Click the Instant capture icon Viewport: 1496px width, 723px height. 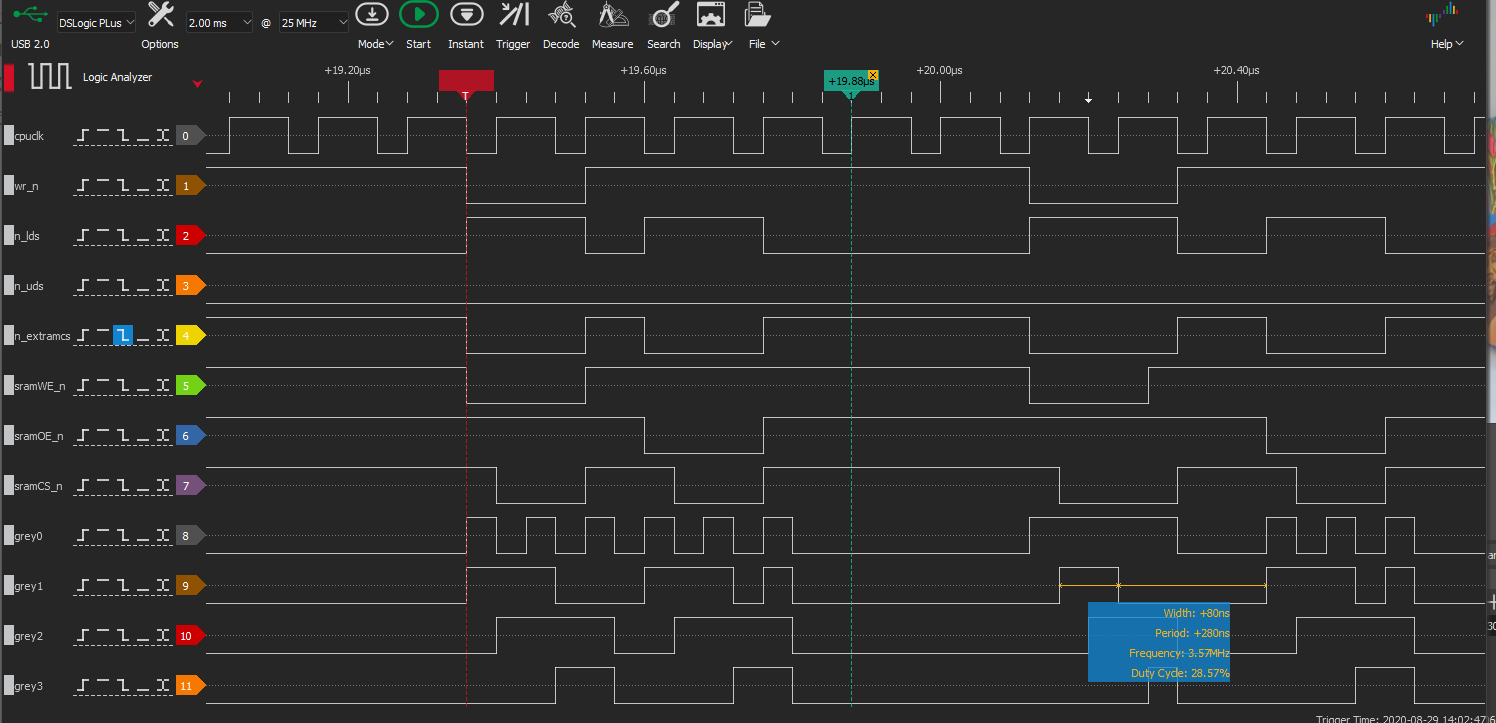(465, 15)
